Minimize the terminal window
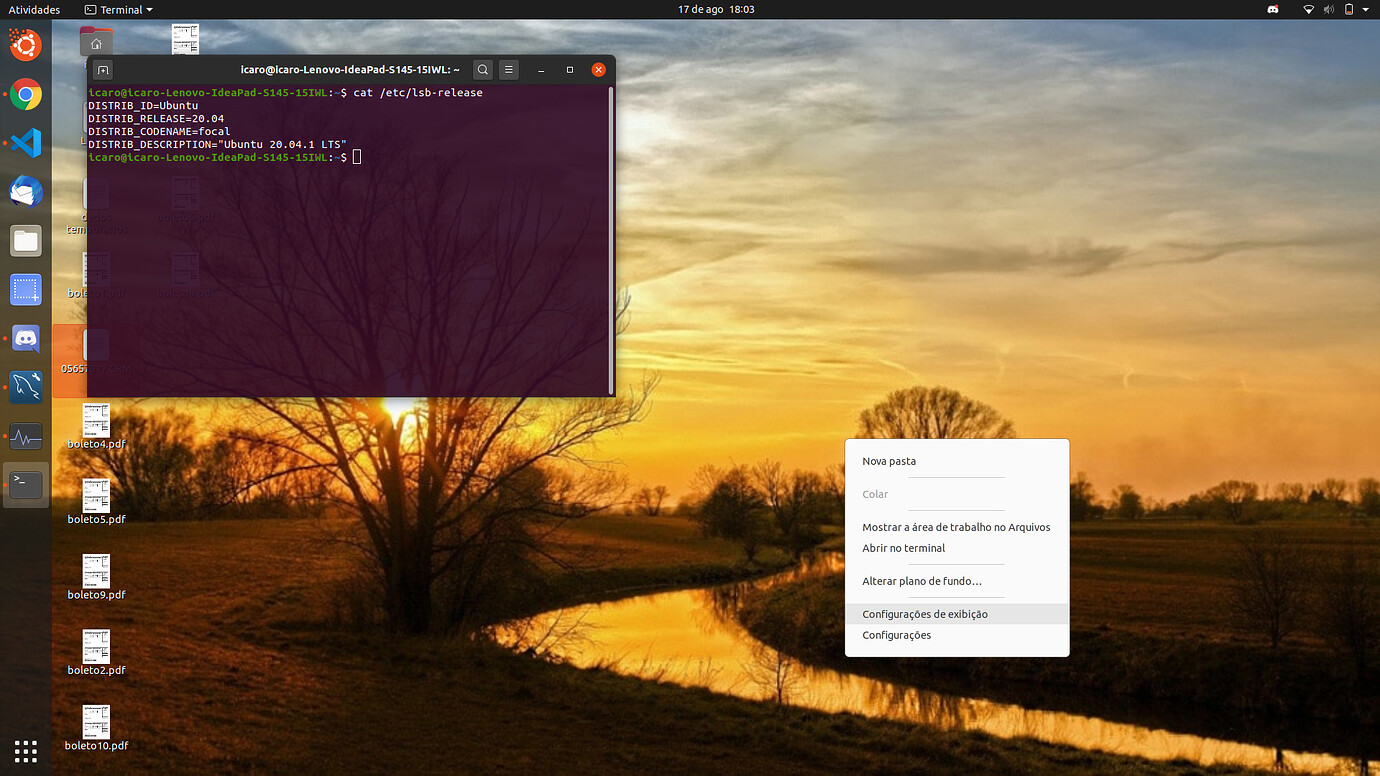Screen dimensions: 1380x776 point(541,70)
